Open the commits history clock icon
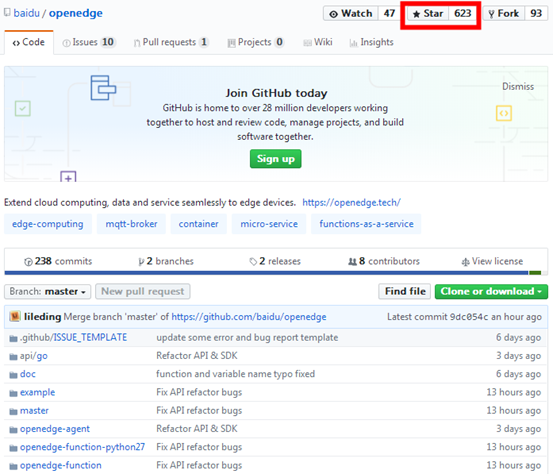 (x=28, y=262)
